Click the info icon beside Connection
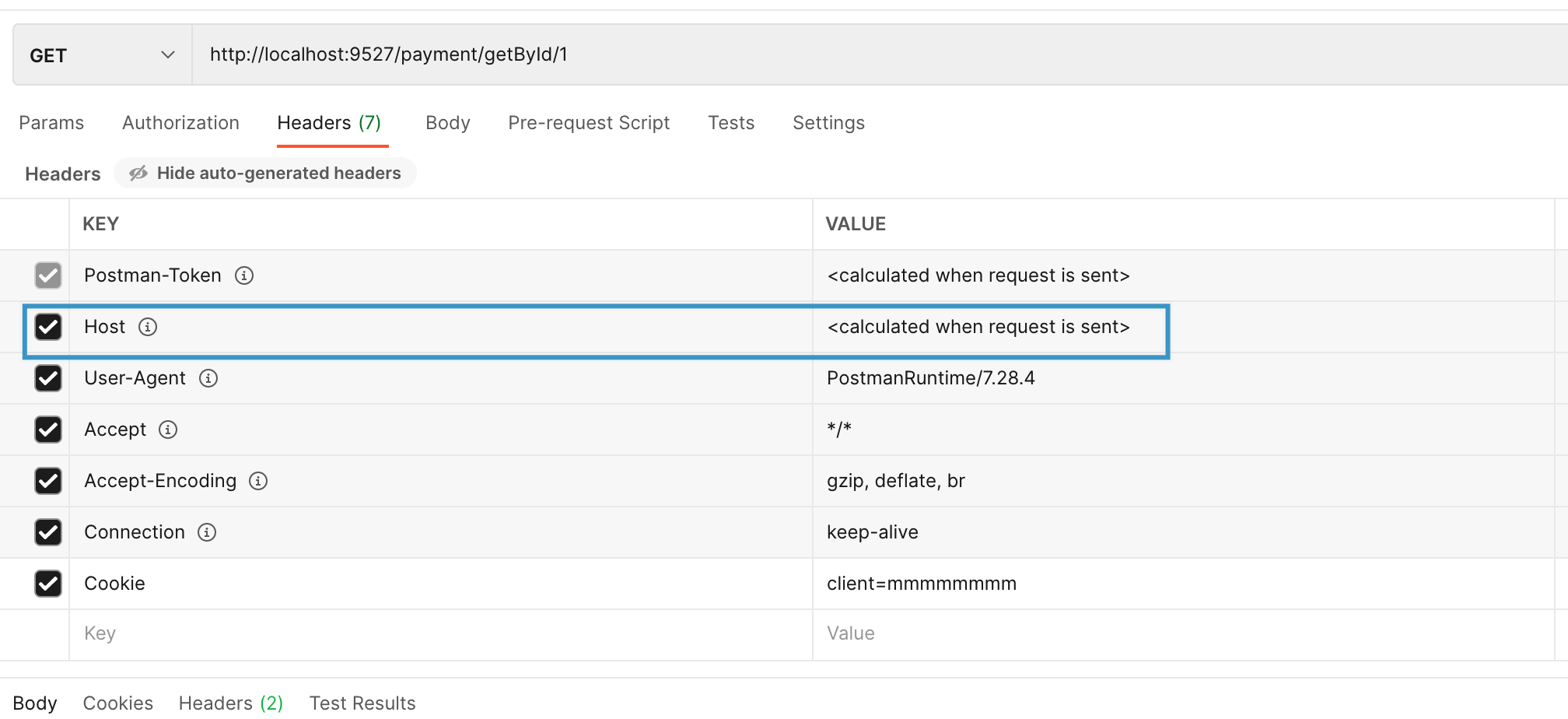This screenshot has width=1568, height=719. 207,532
